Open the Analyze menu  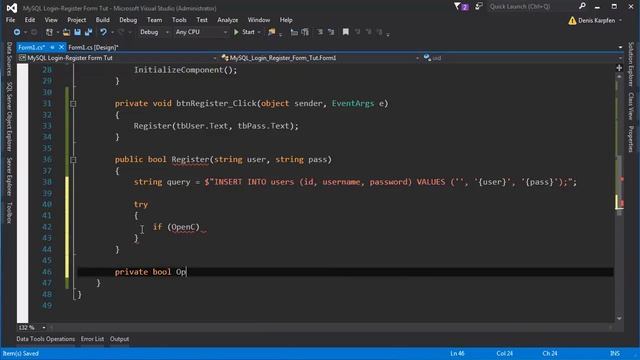228,20
